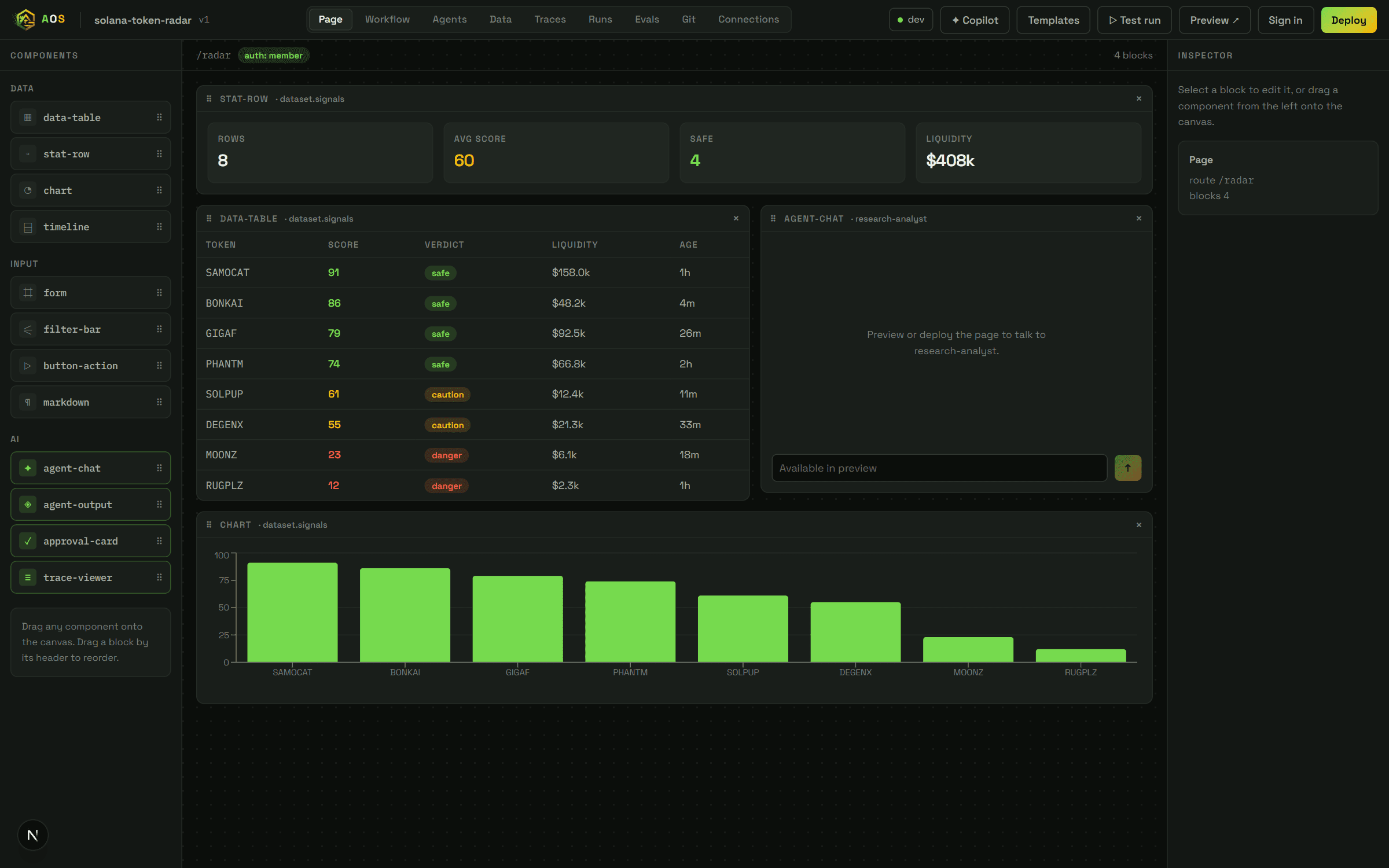Click the RUGPLZ bar in chart
Screen dimensions: 1389x868
1081,656
